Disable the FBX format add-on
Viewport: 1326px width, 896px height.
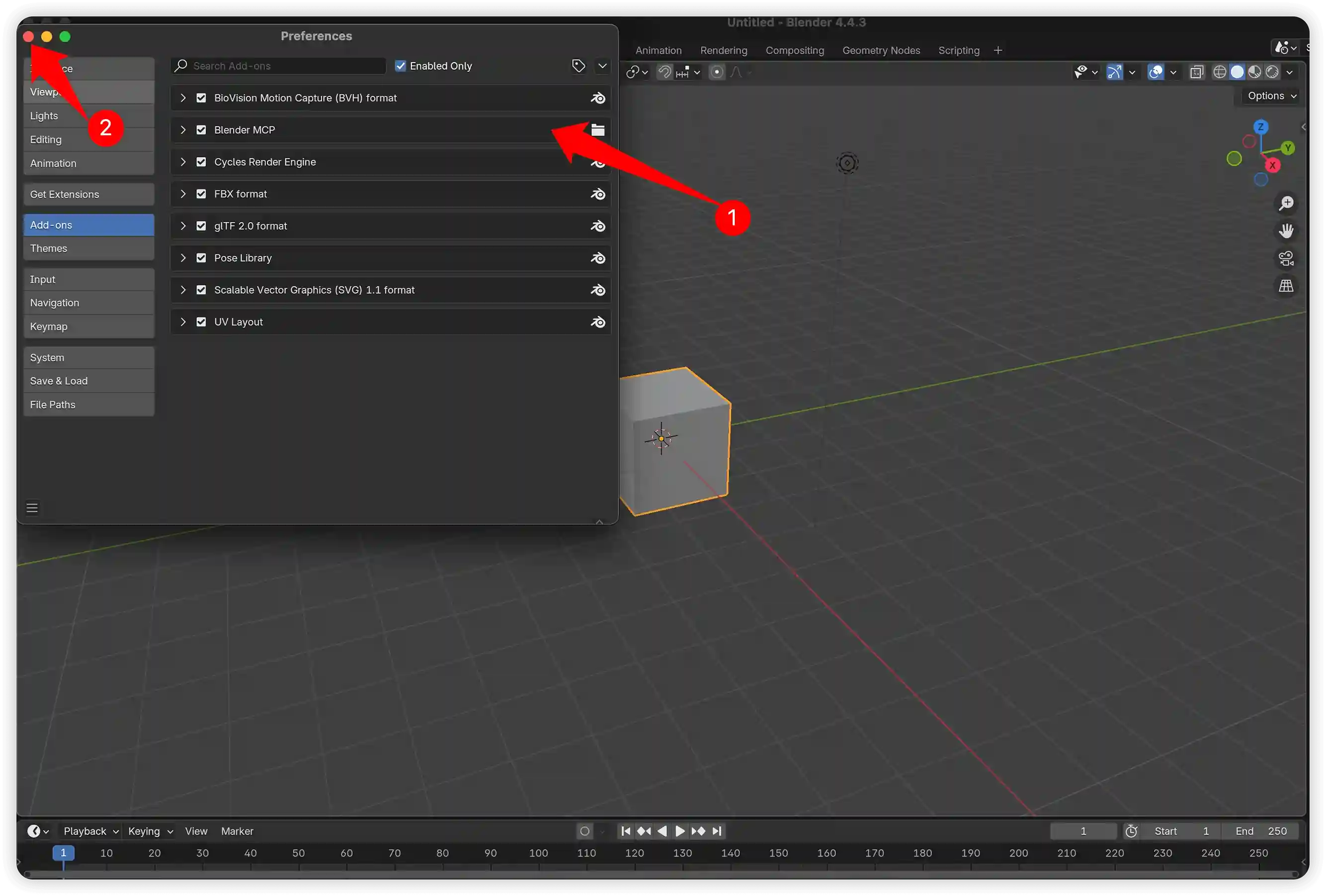click(x=201, y=194)
